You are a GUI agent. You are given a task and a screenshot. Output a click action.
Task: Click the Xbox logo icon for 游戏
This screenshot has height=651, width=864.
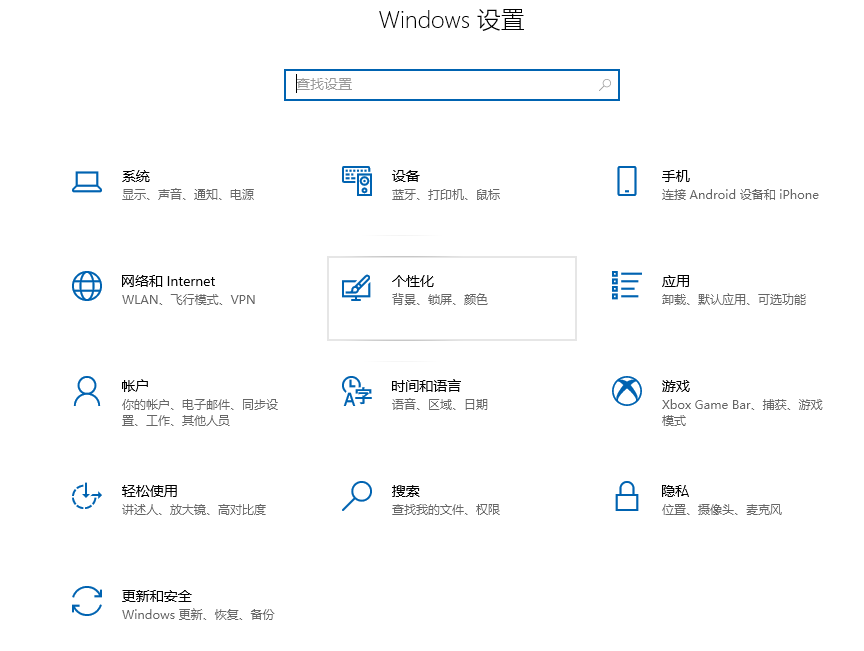pyautogui.click(x=627, y=391)
